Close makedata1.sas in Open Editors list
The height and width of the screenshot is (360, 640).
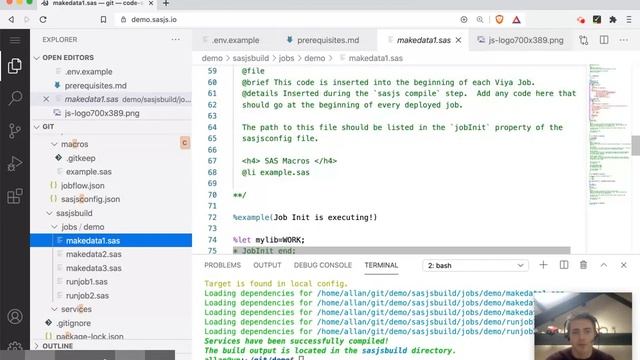click(x=46, y=99)
